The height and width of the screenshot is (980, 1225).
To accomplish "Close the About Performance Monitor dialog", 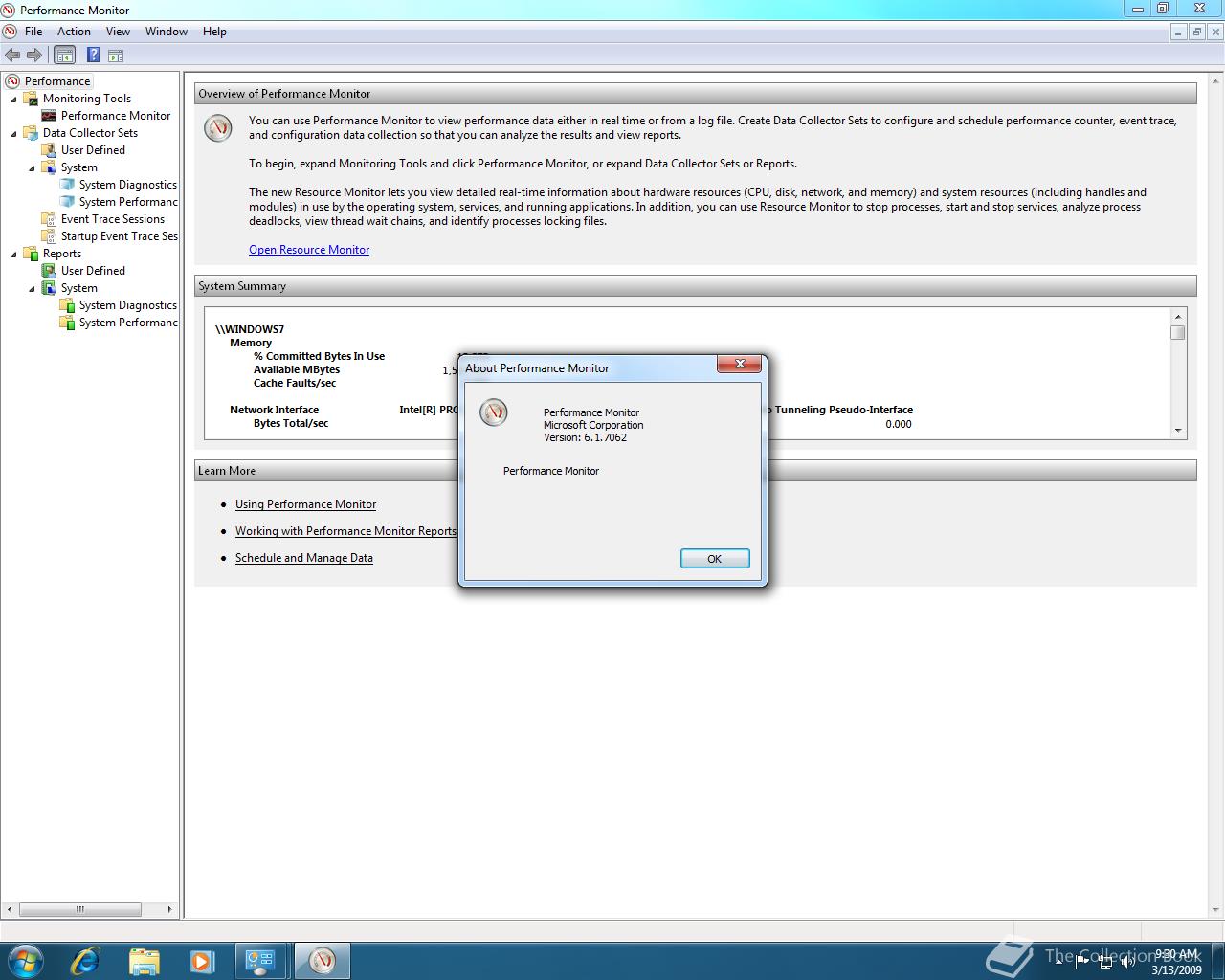I will [740, 365].
